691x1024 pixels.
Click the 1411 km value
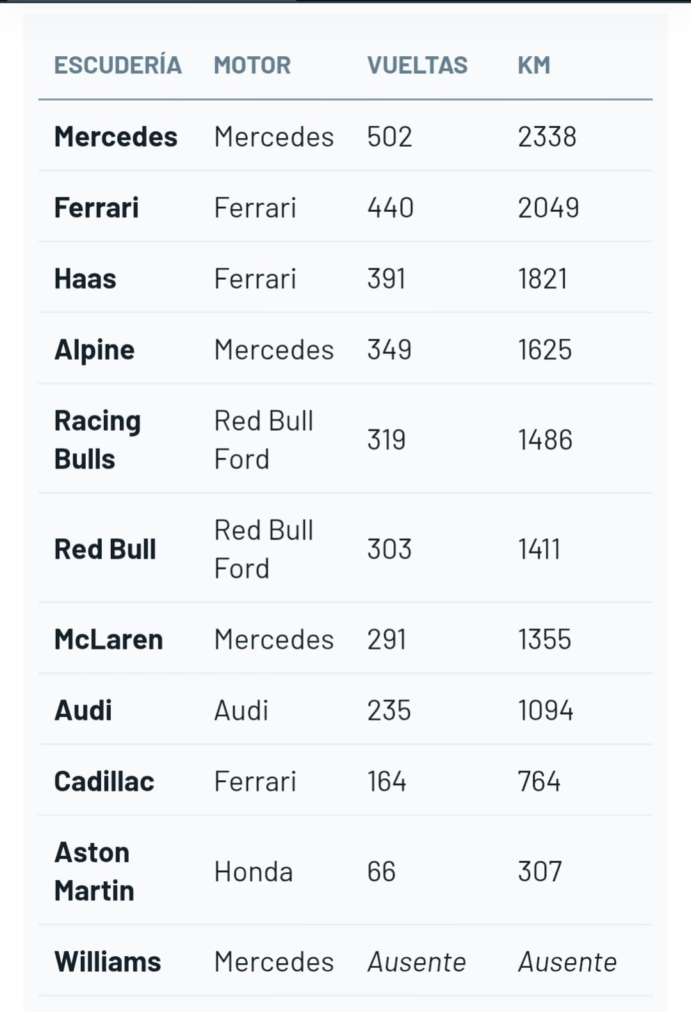(x=539, y=549)
